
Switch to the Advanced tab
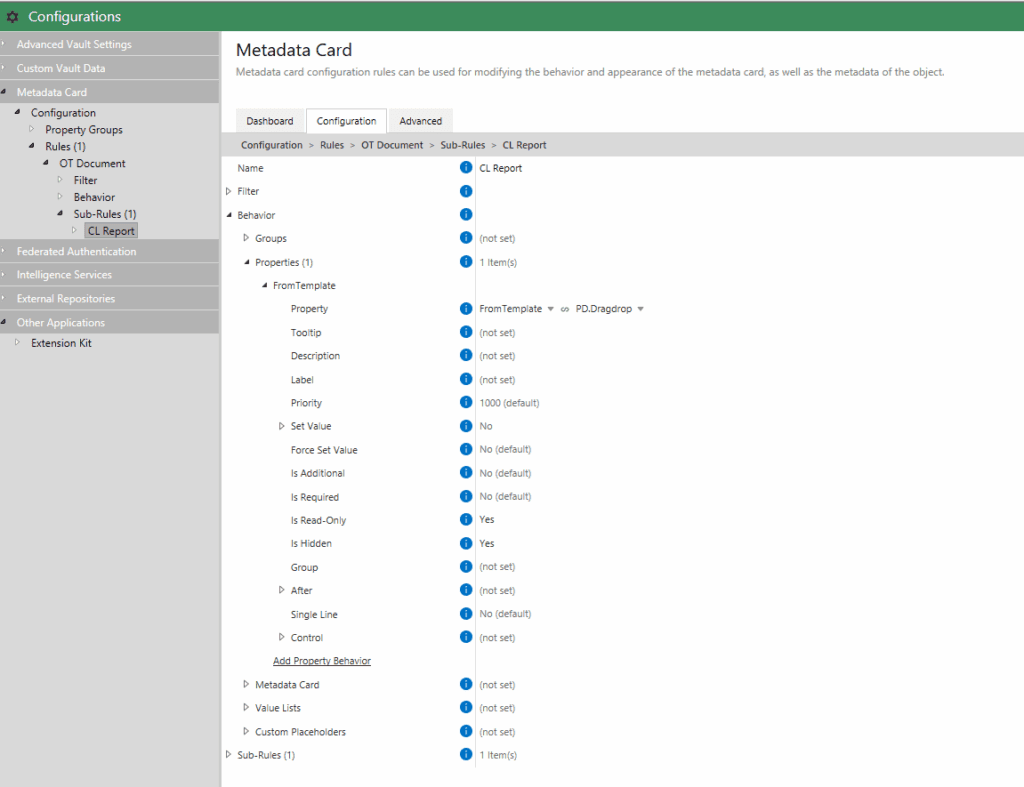420,121
